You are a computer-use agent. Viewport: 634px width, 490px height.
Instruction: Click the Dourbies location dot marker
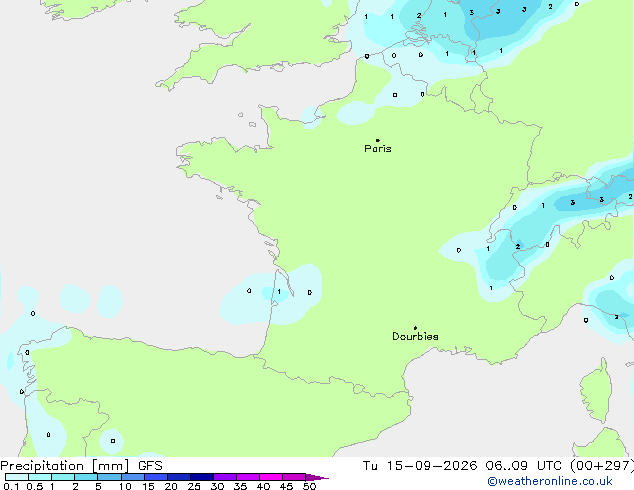(x=415, y=328)
